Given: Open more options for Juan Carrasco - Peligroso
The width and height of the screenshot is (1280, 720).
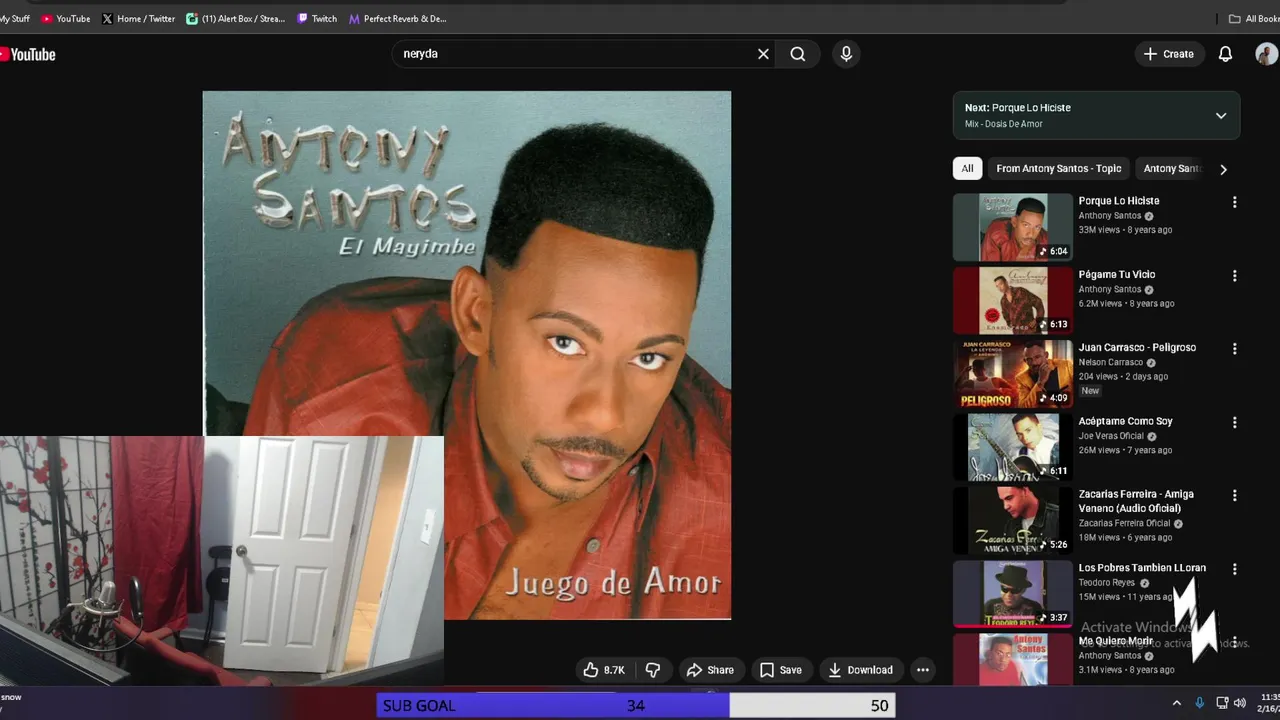Looking at the screenshot, I should (1234, 349).
